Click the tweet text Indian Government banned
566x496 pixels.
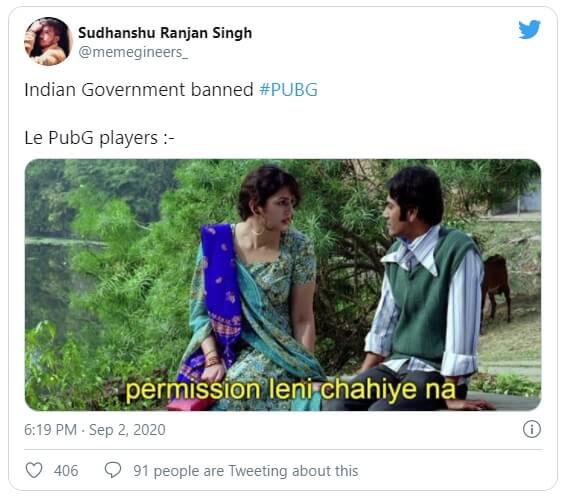[x=139, y=90]
